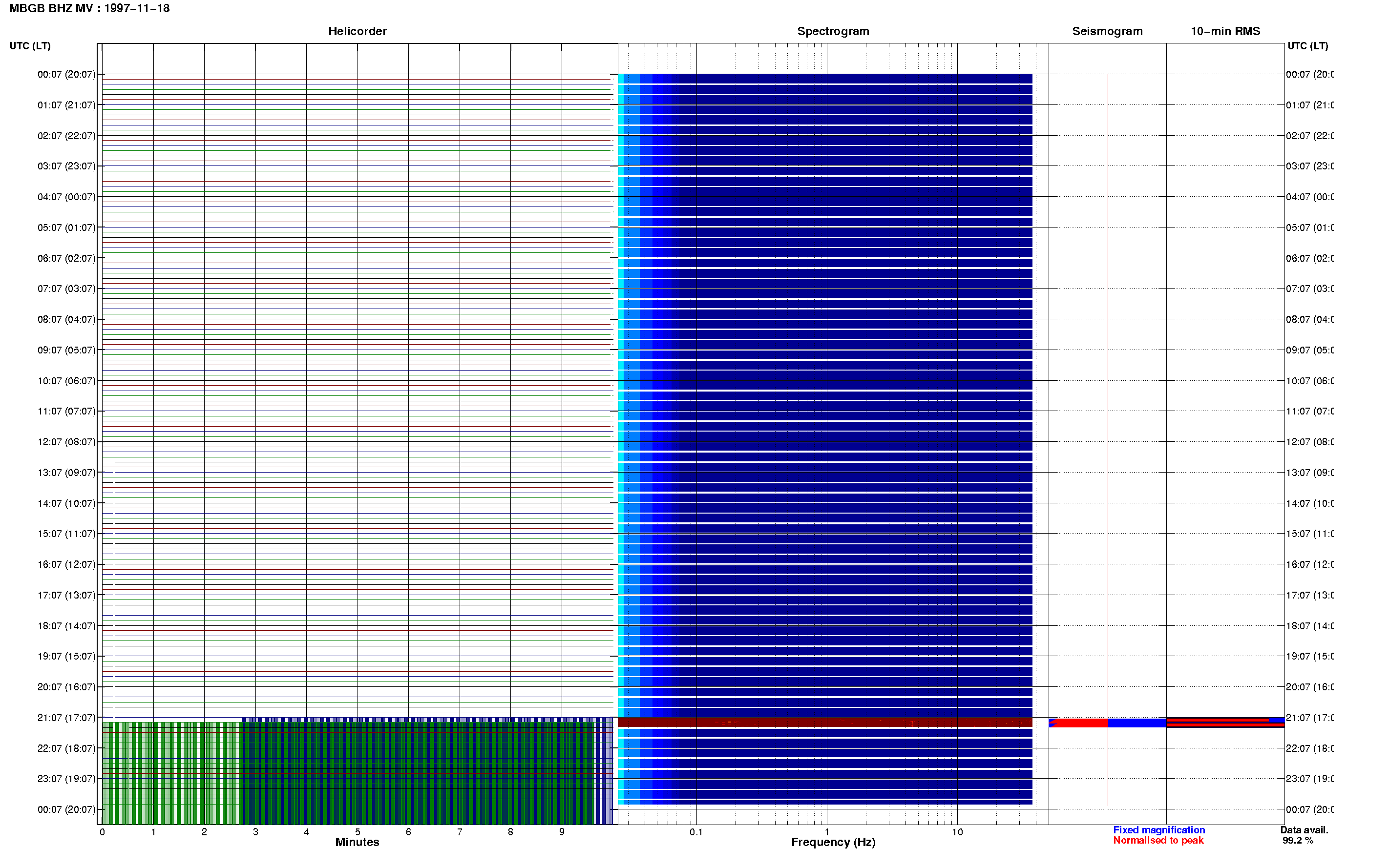
Task: Click the right 'UTC (LT)' axis heading
Action: click(1307, 46)
